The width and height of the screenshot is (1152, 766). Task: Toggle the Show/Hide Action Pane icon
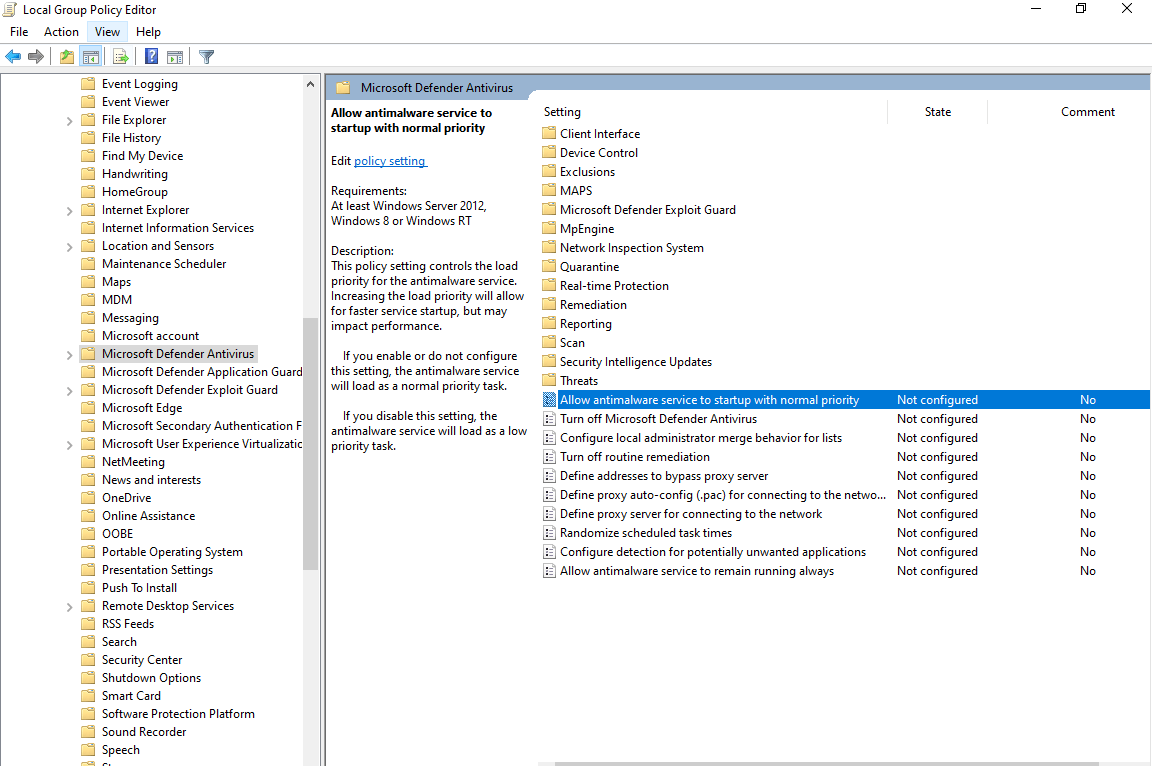coord(176,56)
